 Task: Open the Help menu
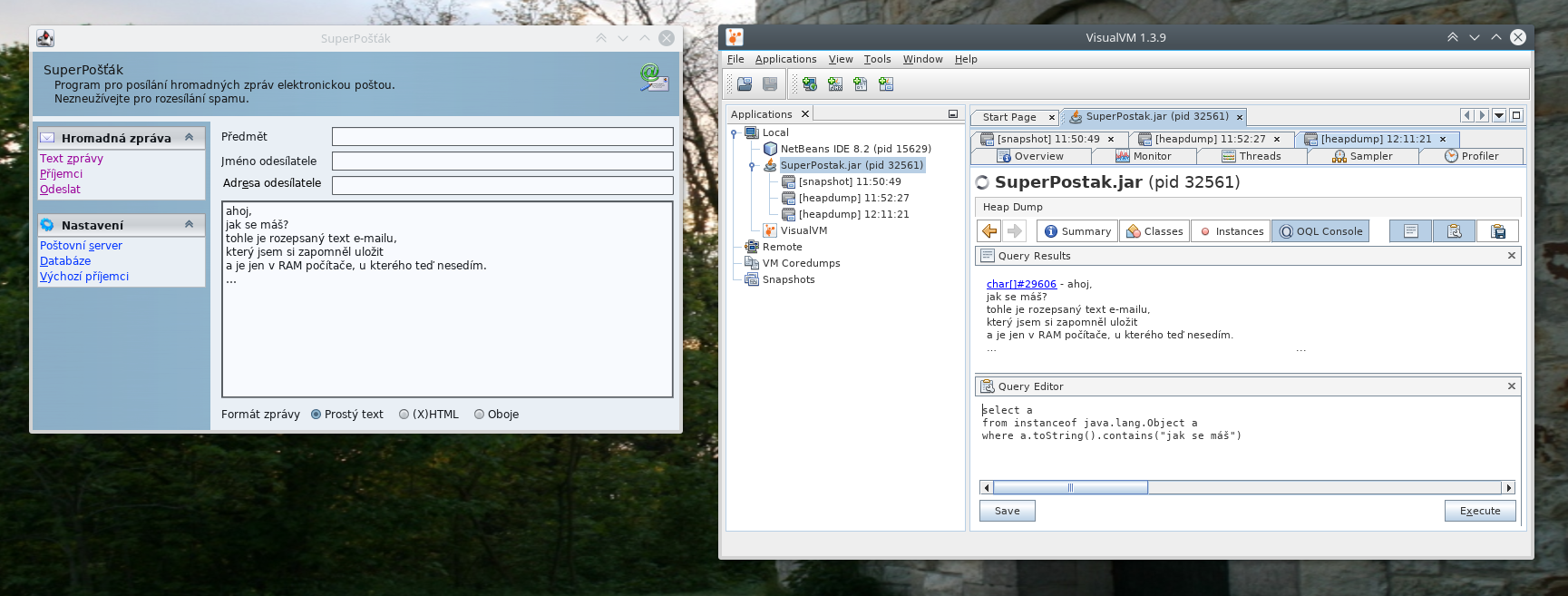966,59
